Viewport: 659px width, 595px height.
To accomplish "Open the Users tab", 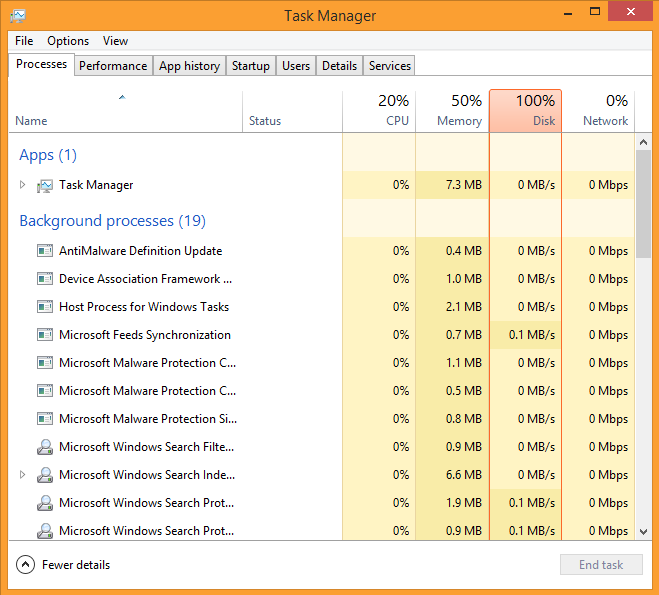I will pyautogui.click(x=296, y=66).
